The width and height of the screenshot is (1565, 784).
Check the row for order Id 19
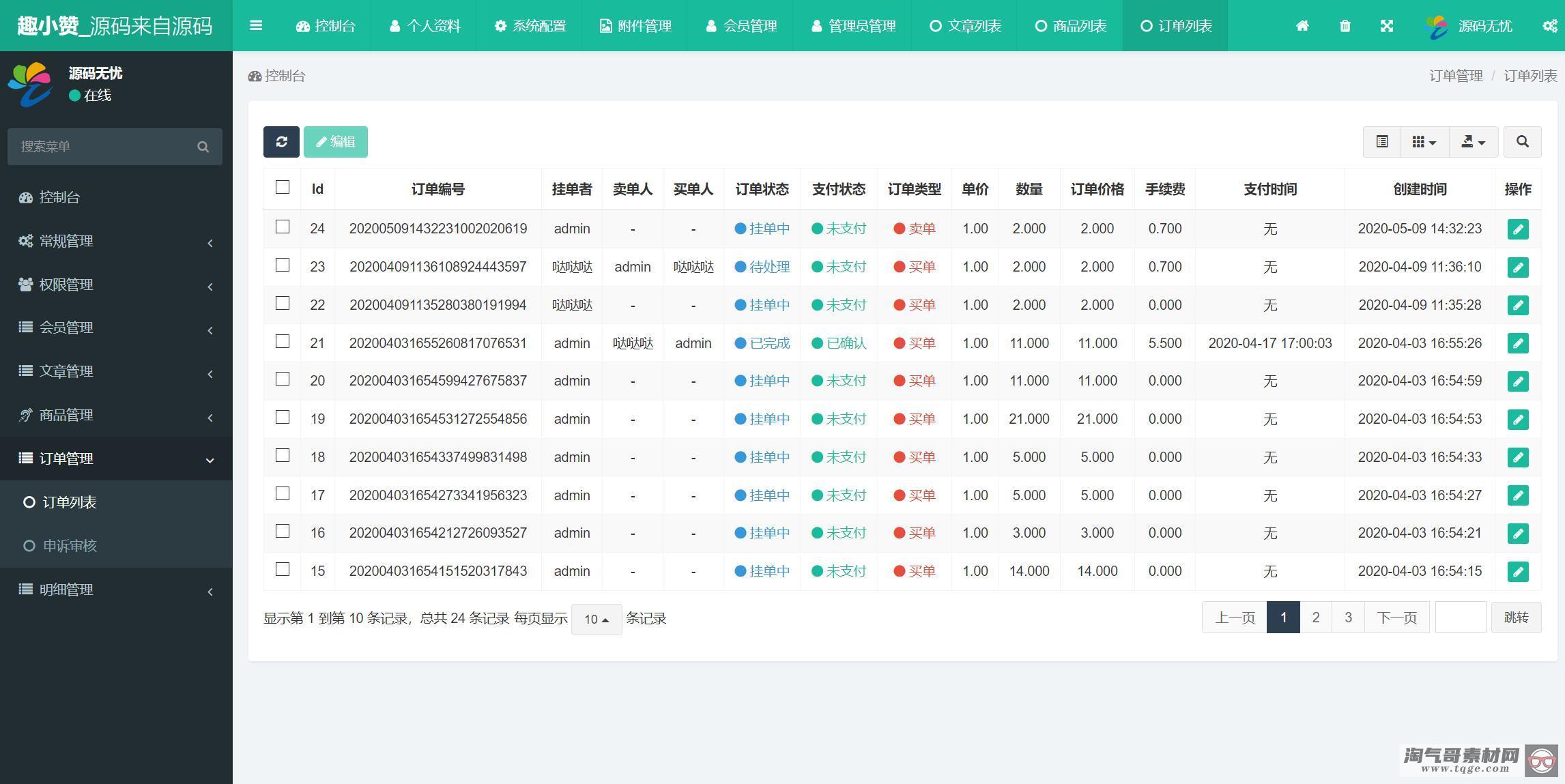point(283,417)
